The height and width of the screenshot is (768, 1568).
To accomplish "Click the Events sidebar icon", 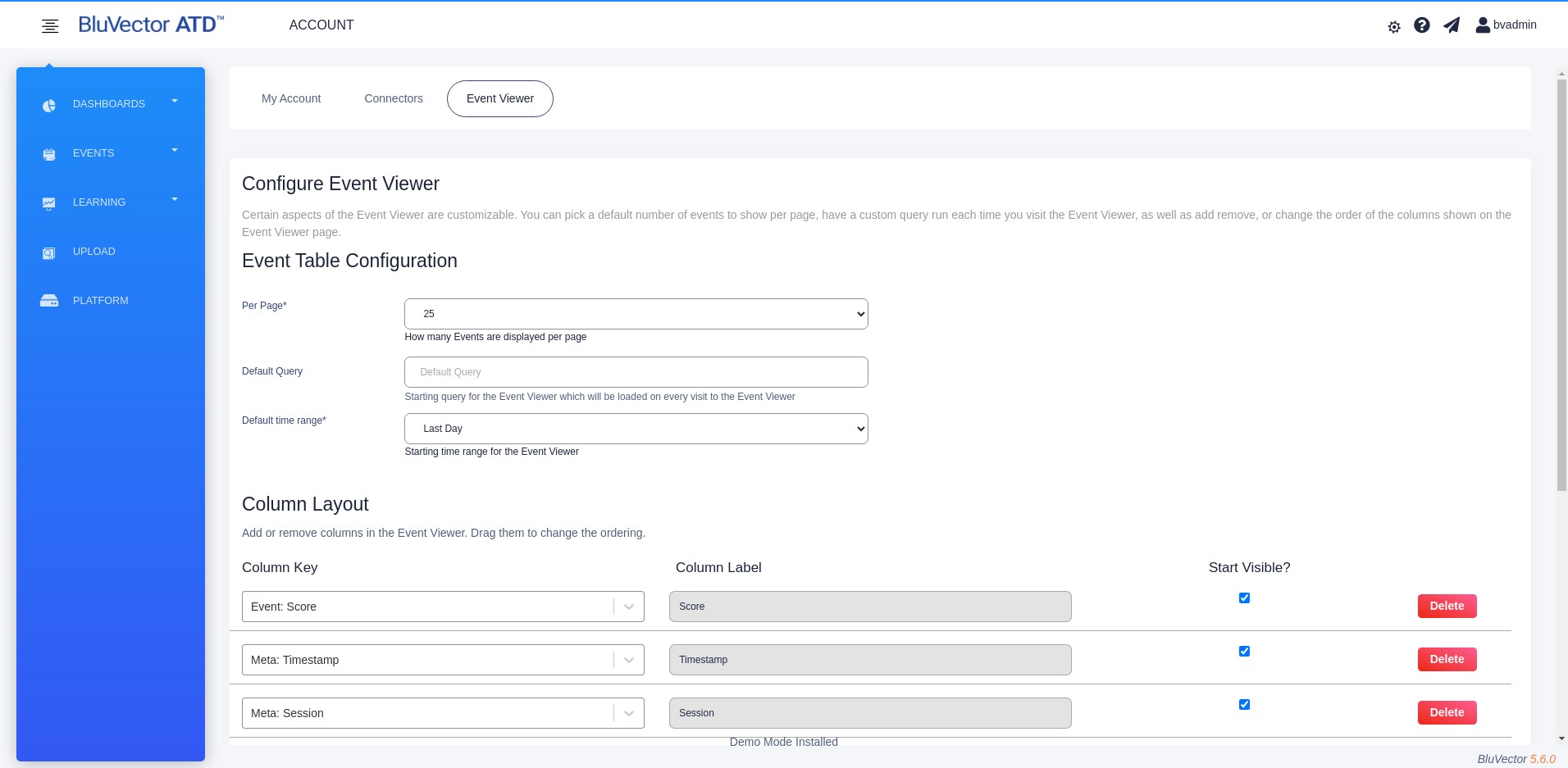I will (x=49, y=154).
